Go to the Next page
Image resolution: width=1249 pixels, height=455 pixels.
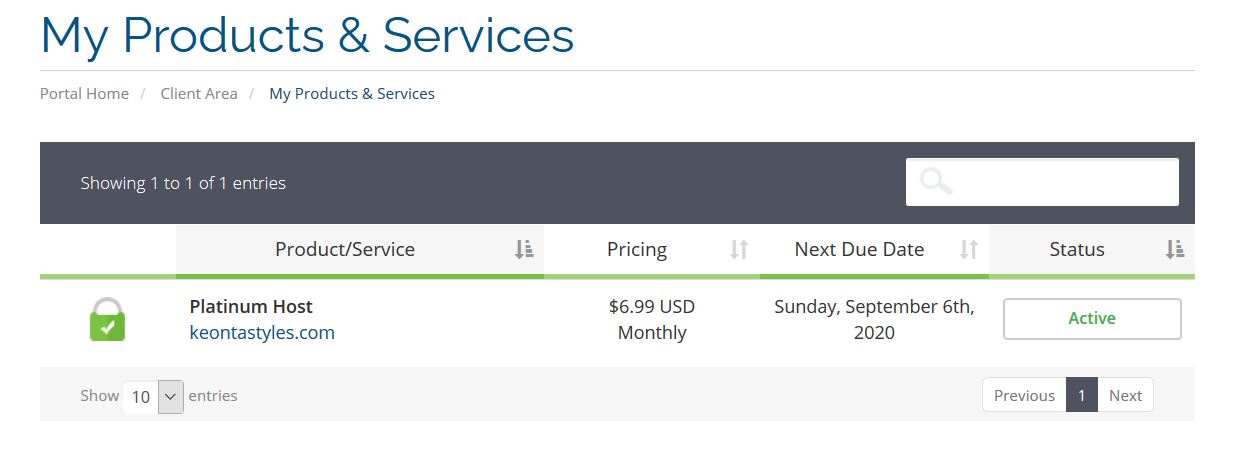(x=1125, y=395)
